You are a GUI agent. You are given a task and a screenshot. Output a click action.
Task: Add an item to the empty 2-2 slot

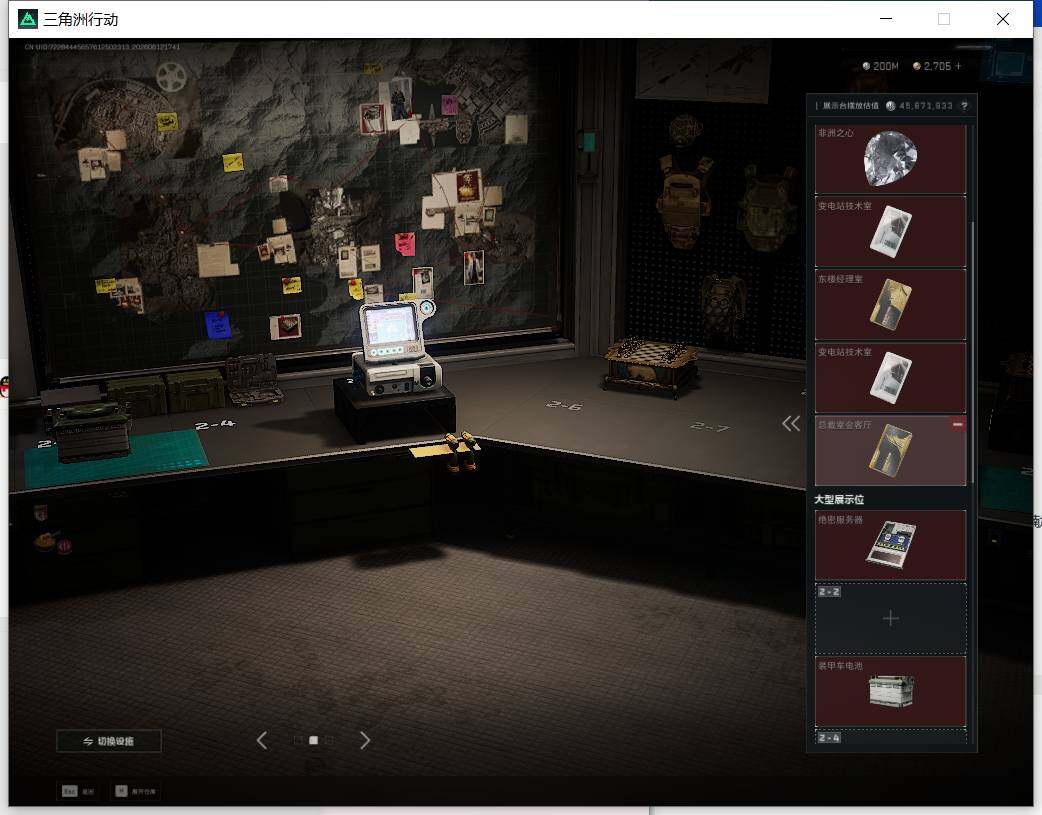coord(890,619)
